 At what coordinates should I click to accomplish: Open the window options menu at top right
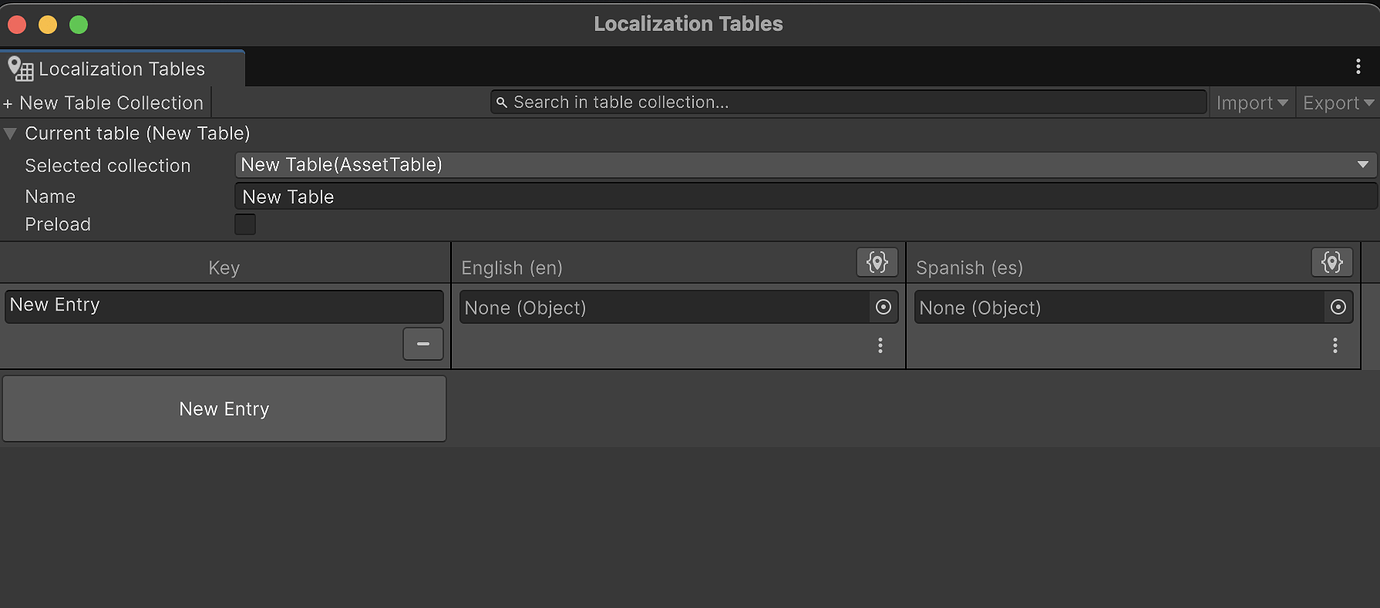pos(1358,66)
